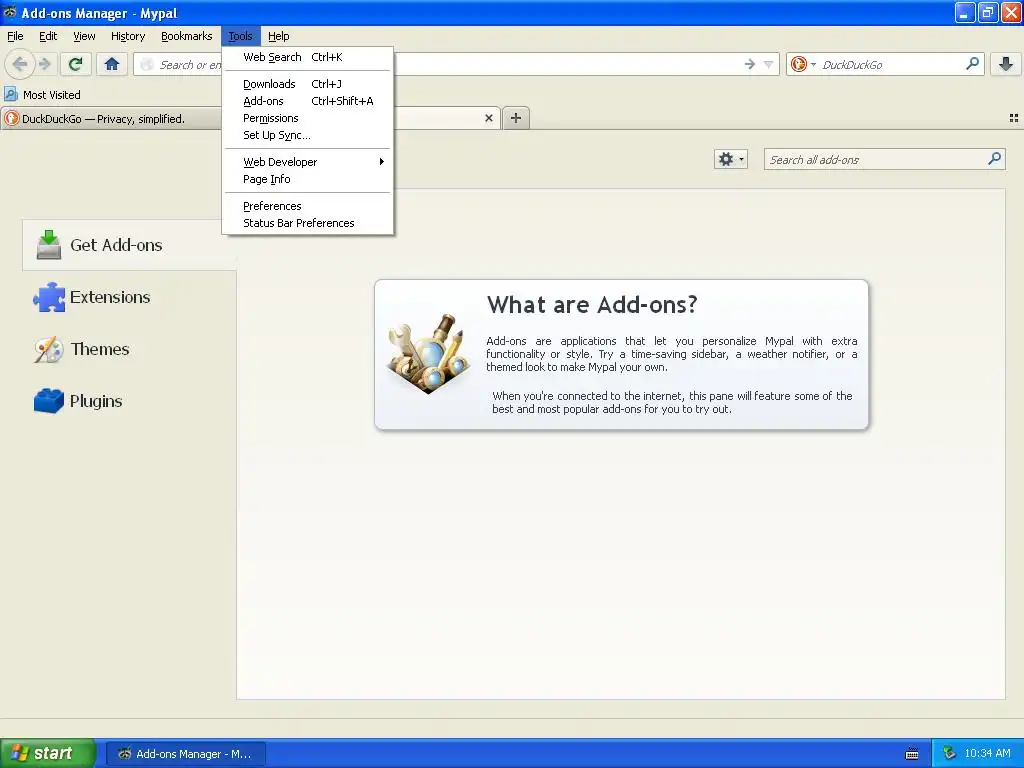Choose Downloads from Tools menu
The image size is (1024, 768).
click(308, 84)
